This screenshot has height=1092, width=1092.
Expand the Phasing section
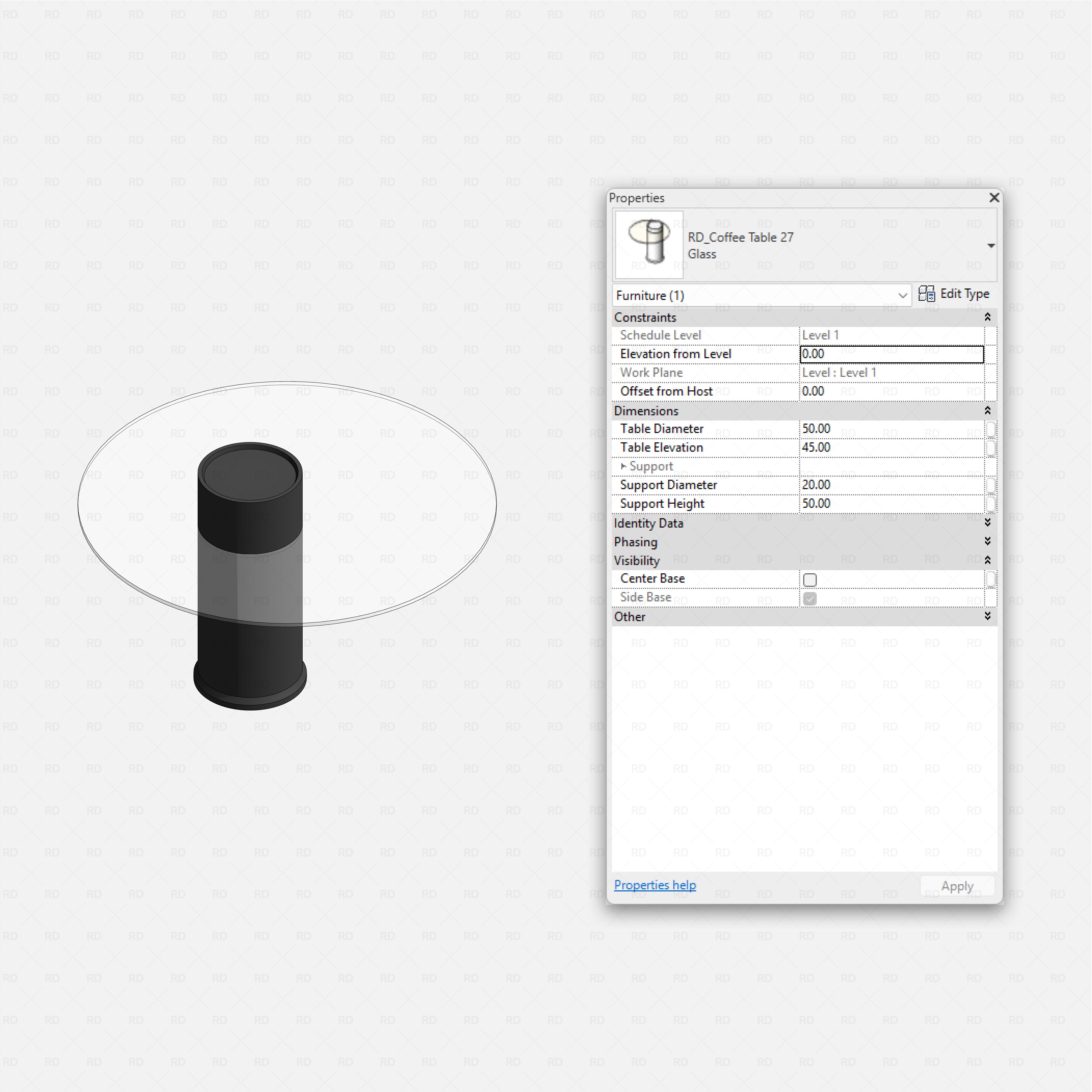[988, 542]
